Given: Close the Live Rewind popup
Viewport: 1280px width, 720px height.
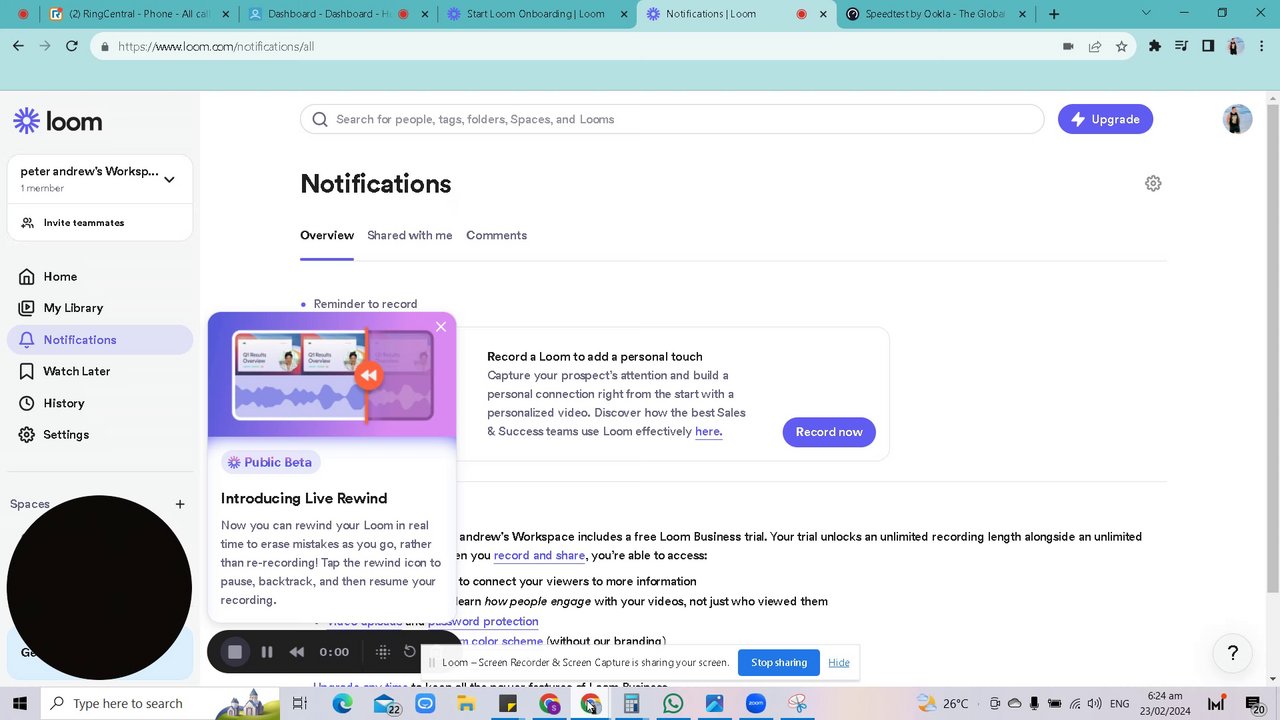Looking at the screenshot, I should tap(441, 327).
